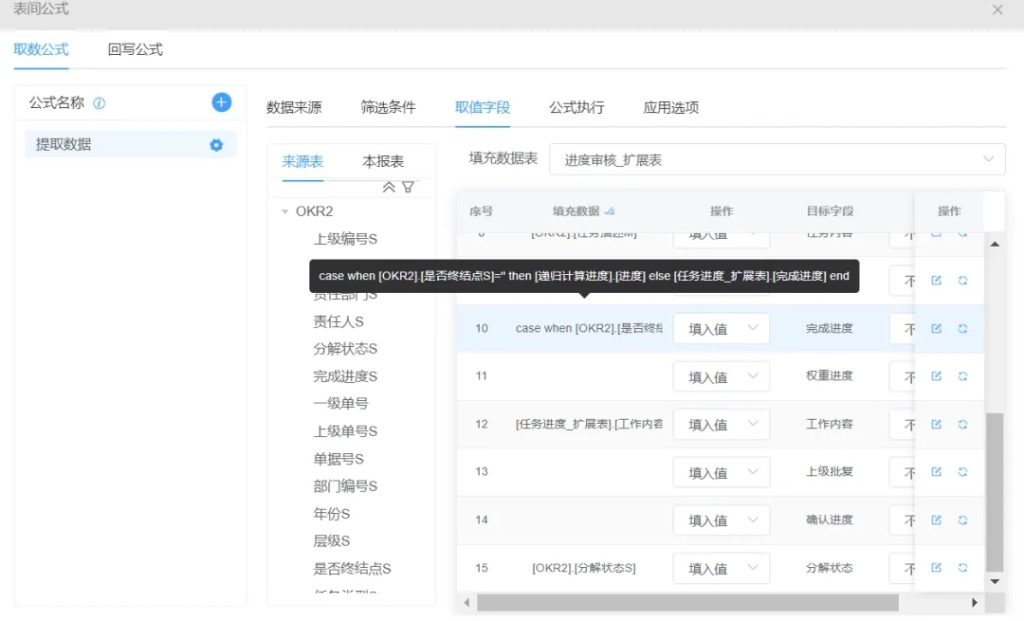The width and height of the screenshot is (1024, 621).
Task: Click table scroll up arrow
Action: tap(995, 244)
